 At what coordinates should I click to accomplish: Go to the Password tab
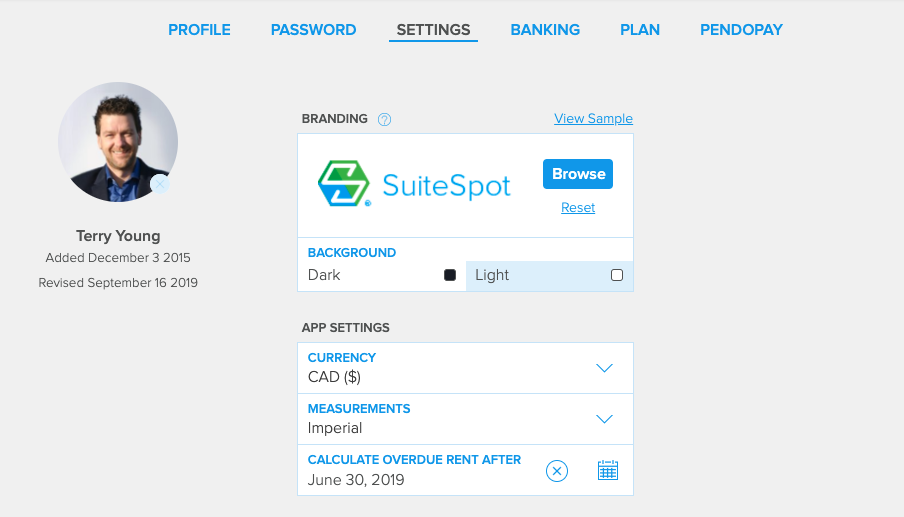[314, 30]
